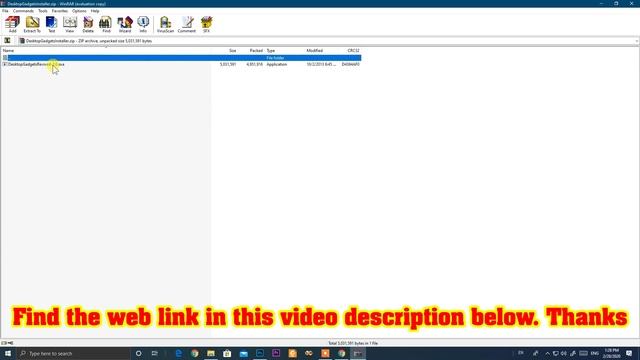The width and height of the screenshot is (640, 360).
Task: Open the File menu
Action: pyautogui.click(x=5, y=11)
